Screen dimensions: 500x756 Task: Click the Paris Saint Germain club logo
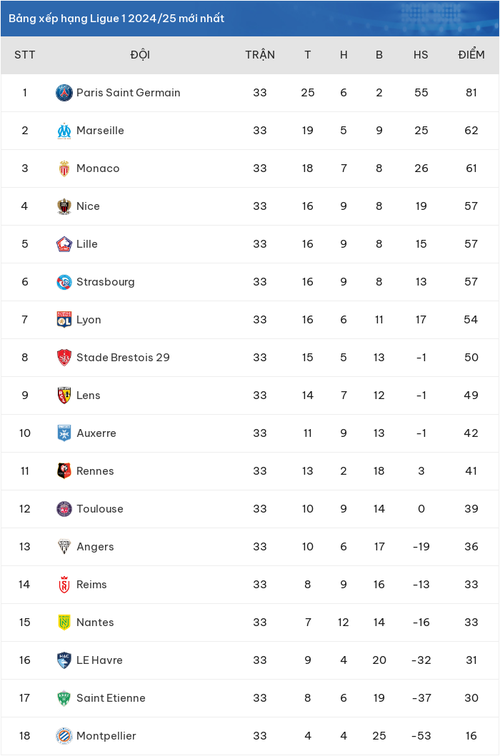[x=64, y=93]
